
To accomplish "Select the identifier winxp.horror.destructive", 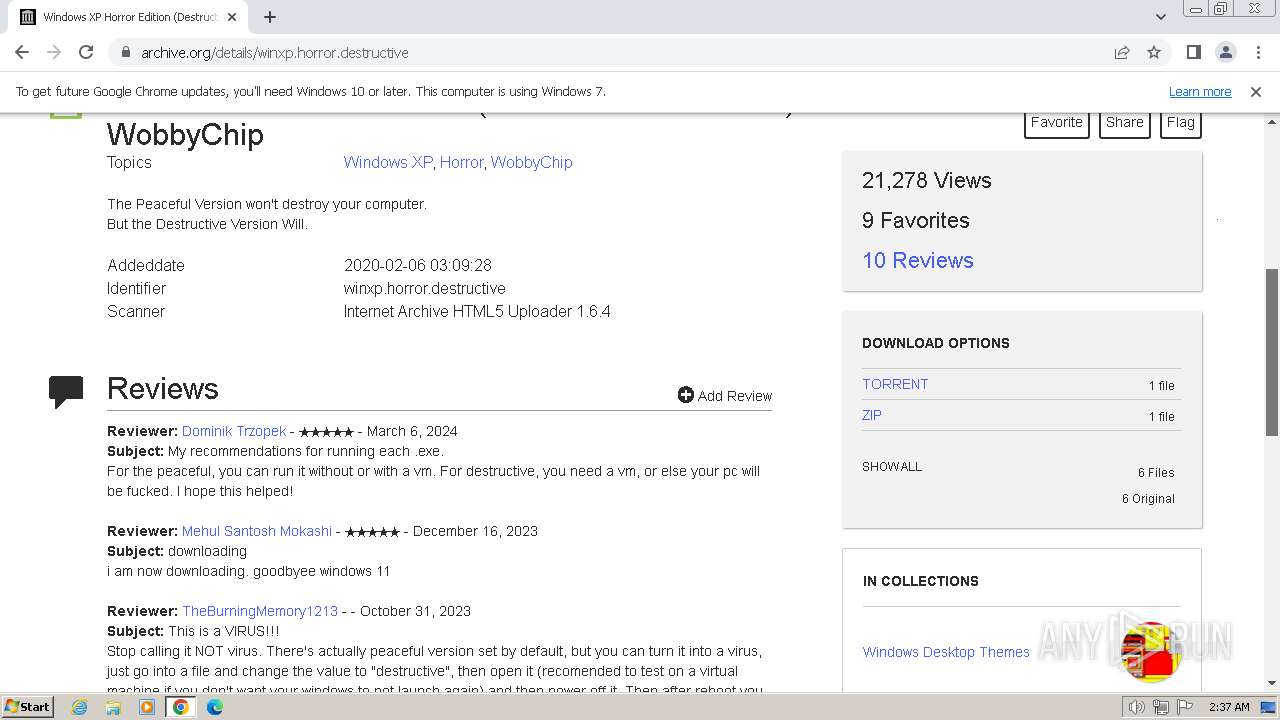I will pos(425,288).
